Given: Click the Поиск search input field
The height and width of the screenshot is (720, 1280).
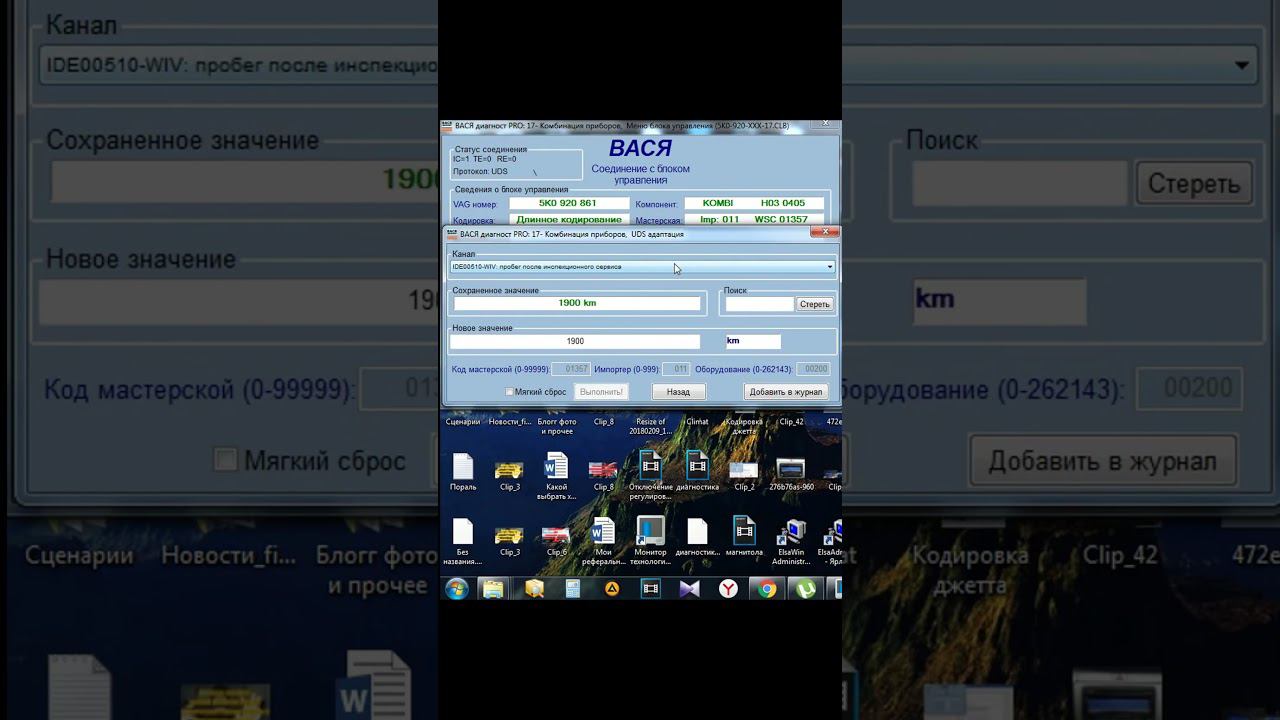Looking at the screenshot, I should 759,304.
